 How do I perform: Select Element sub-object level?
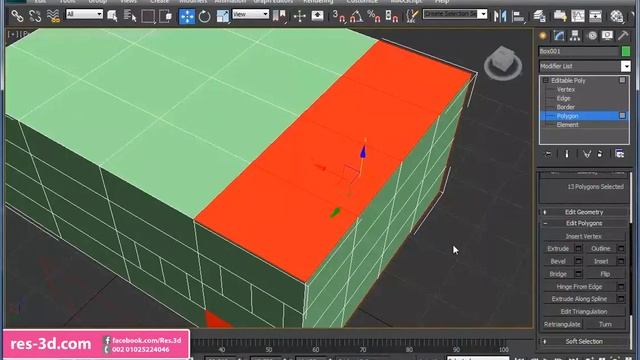tap(567, 125)
